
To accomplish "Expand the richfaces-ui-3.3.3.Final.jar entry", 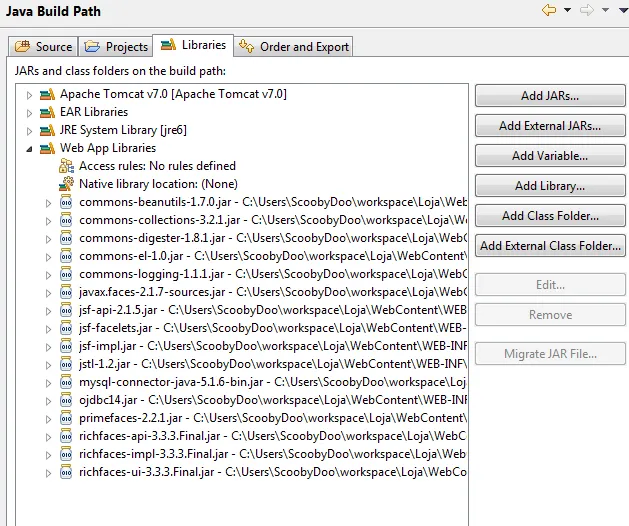I will tap(49, 473).
